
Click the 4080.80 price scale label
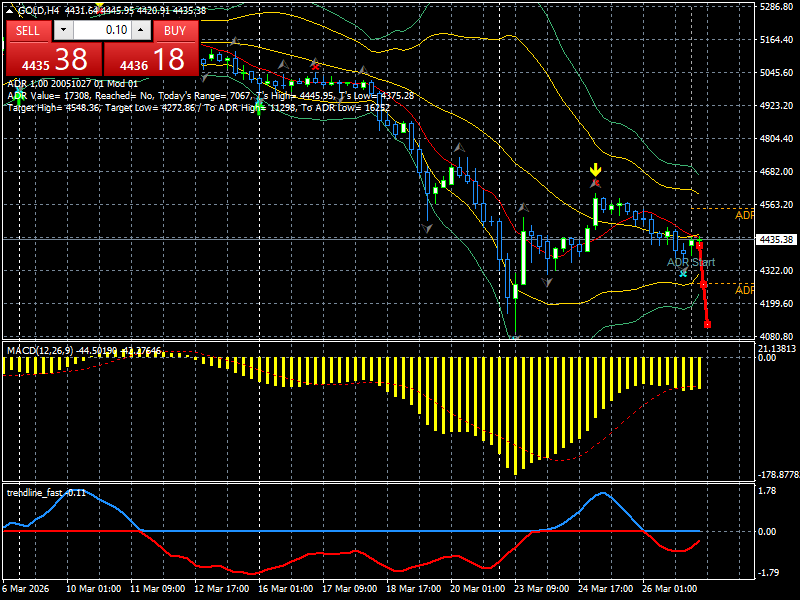click(x=777, y=336)
